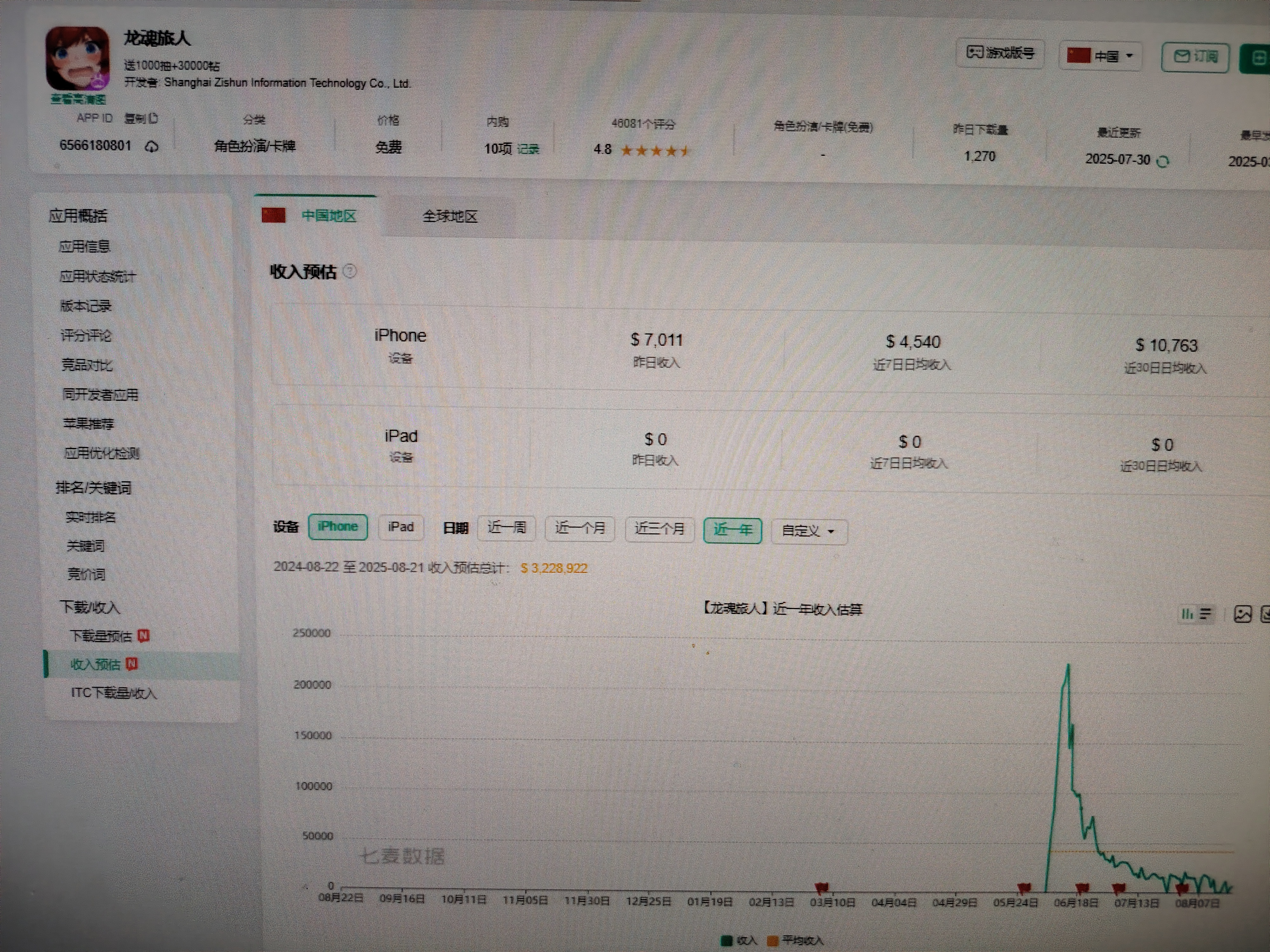Open ITC下载量收入 in the sidebar
This screenshot has height=952, width=1270.
[x=114, y=693]
